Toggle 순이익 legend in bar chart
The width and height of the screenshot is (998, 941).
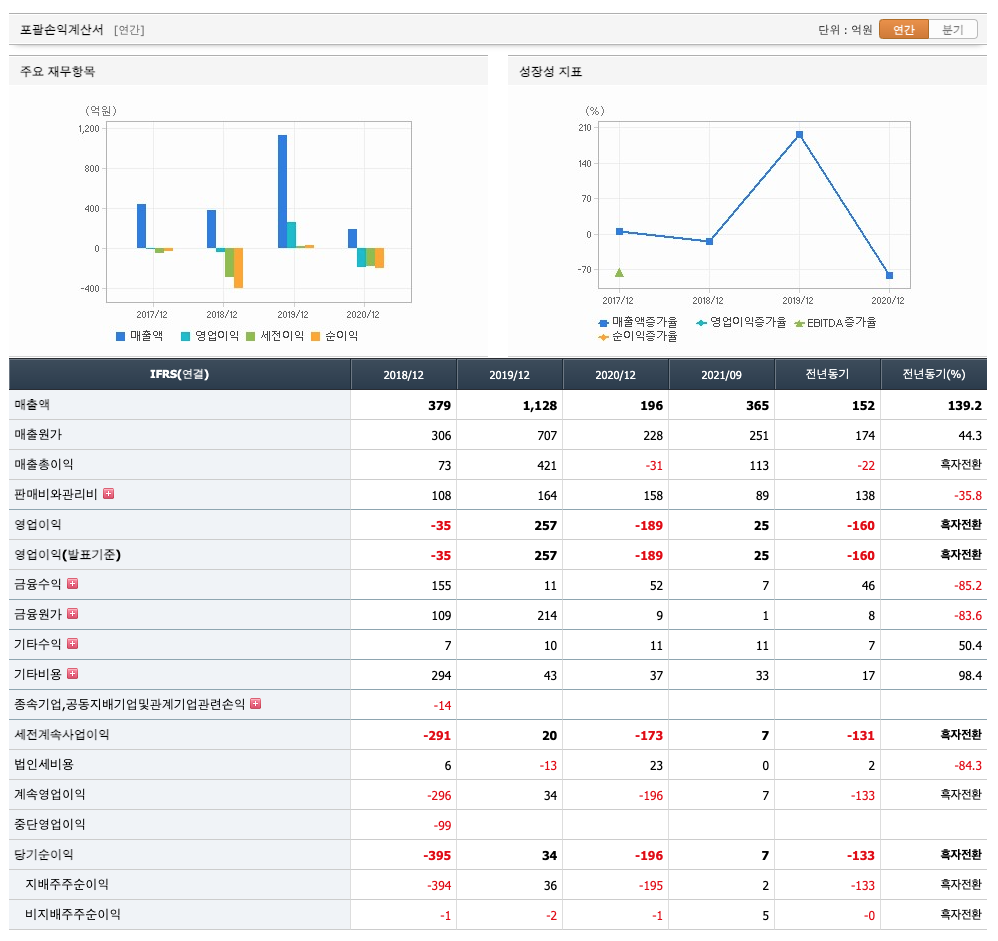pos(334,336)
